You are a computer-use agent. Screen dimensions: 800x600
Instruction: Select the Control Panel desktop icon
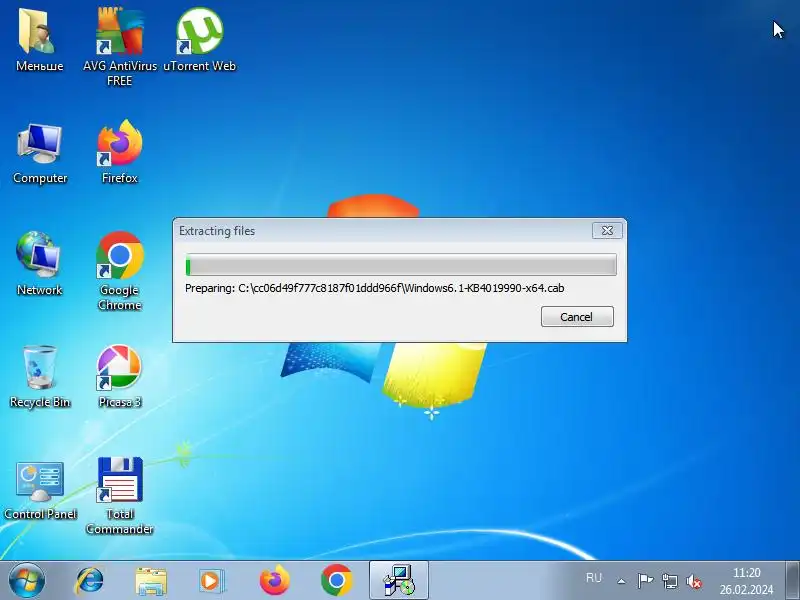pyautogui.click(x=40, y=490)
